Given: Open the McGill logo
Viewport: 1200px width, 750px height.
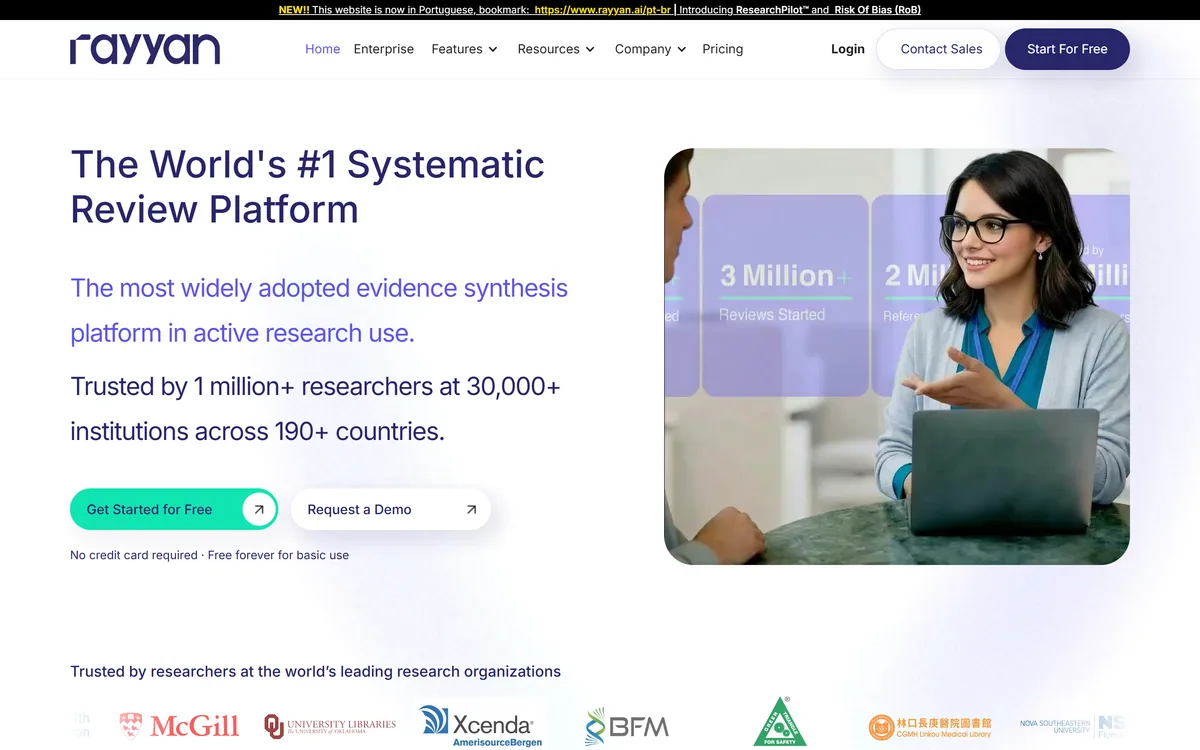Looking at the screenshot, I should tap(179, 725).
